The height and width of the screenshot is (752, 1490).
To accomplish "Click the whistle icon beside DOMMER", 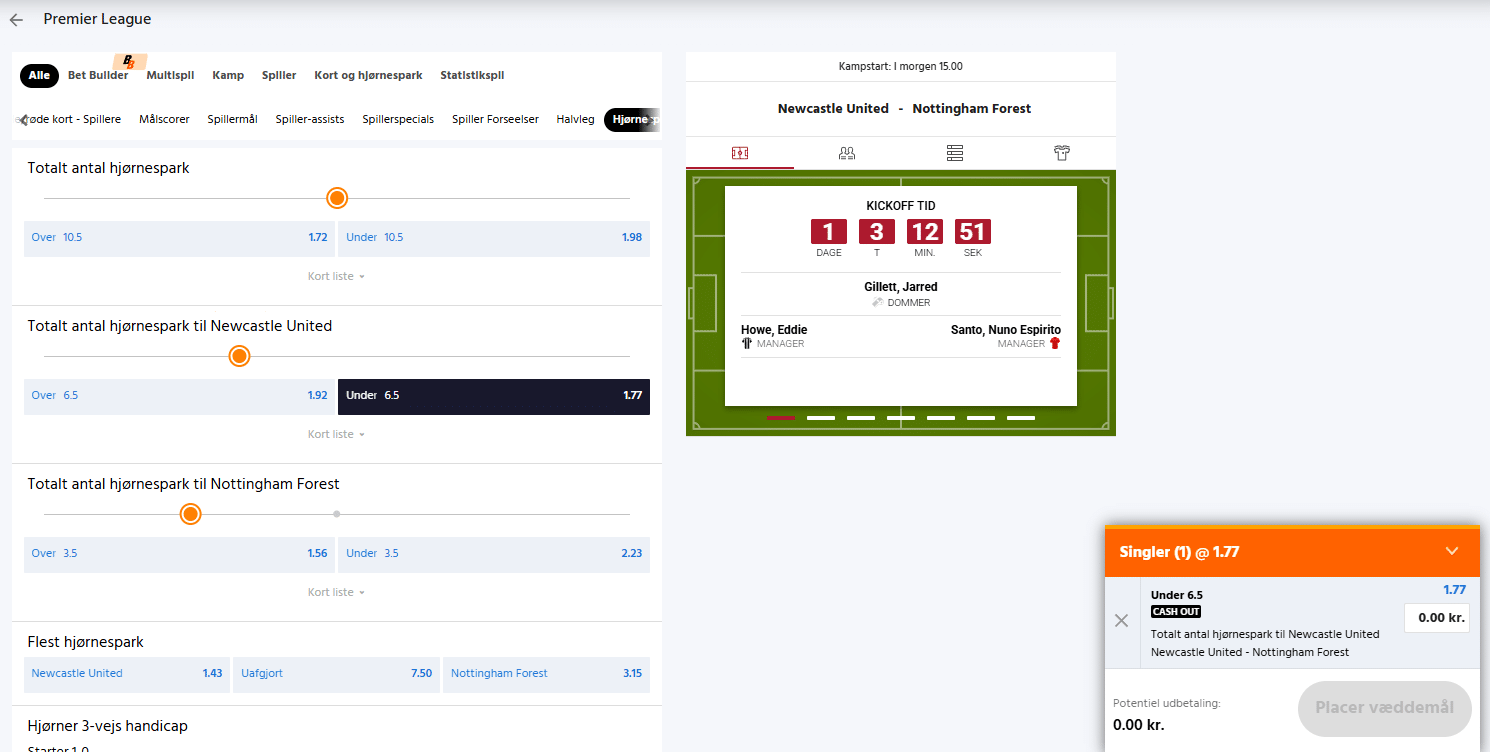I will (x=877, y=302).
